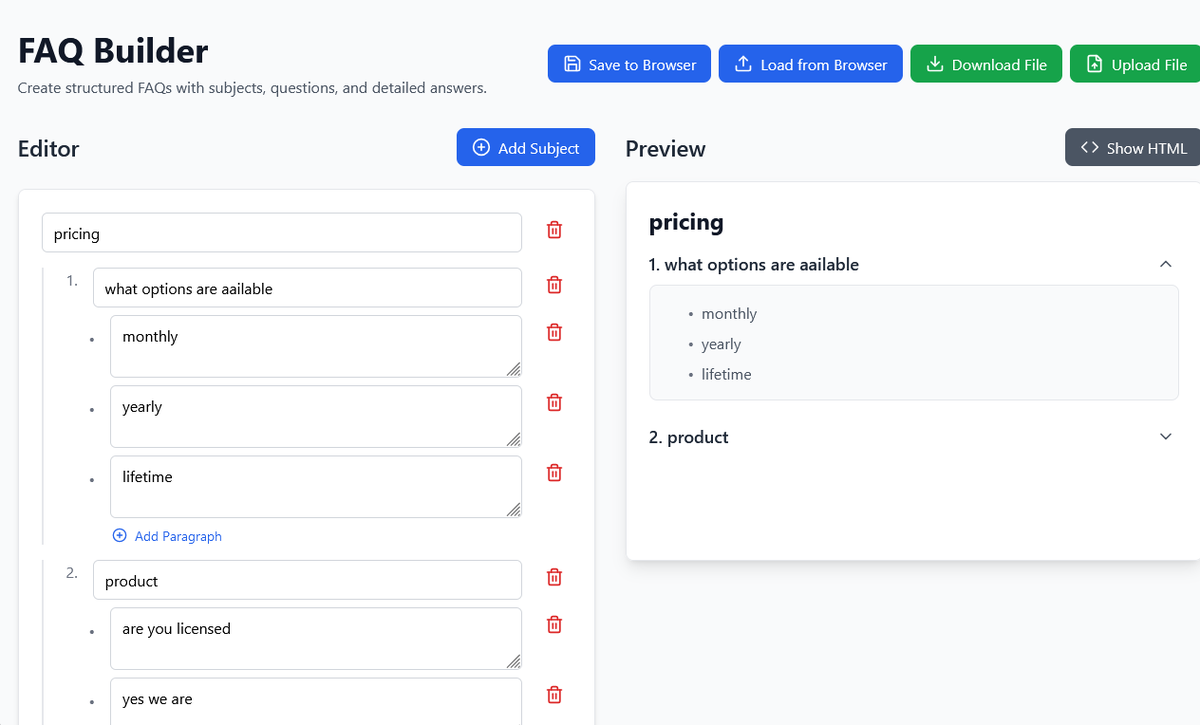The width and height of the screenshot is (1200, 725).
Task: Show HTML of the preview
Action: [1133, 147]
